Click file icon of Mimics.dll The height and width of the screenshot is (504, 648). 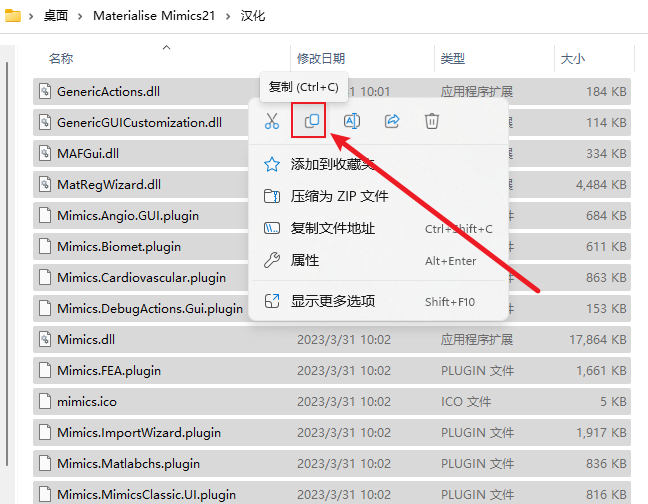(x=45, y=339)
